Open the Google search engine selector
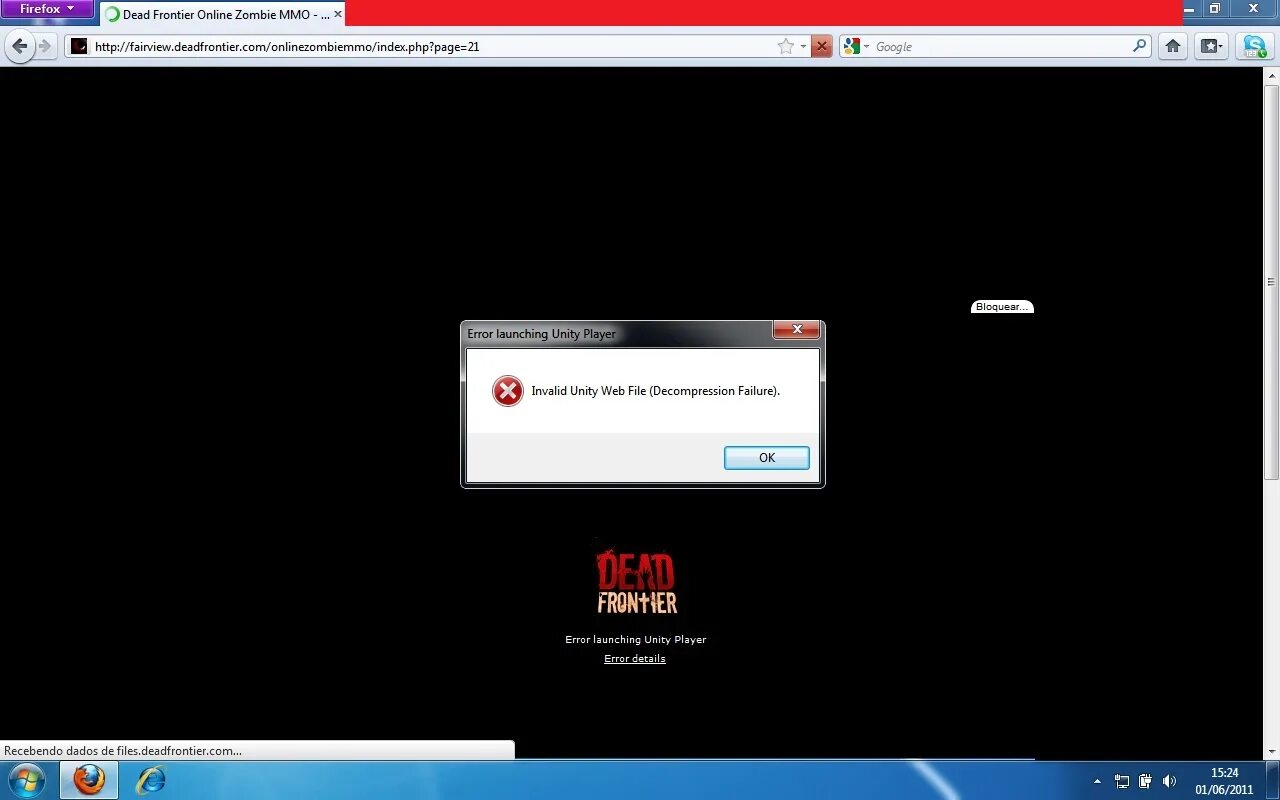This screenshot has width=1280, height=800. coord(857,46)
